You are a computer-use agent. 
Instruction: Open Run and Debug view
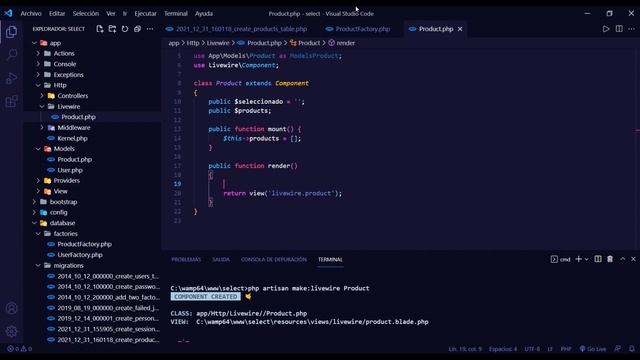tap(11, 78)
